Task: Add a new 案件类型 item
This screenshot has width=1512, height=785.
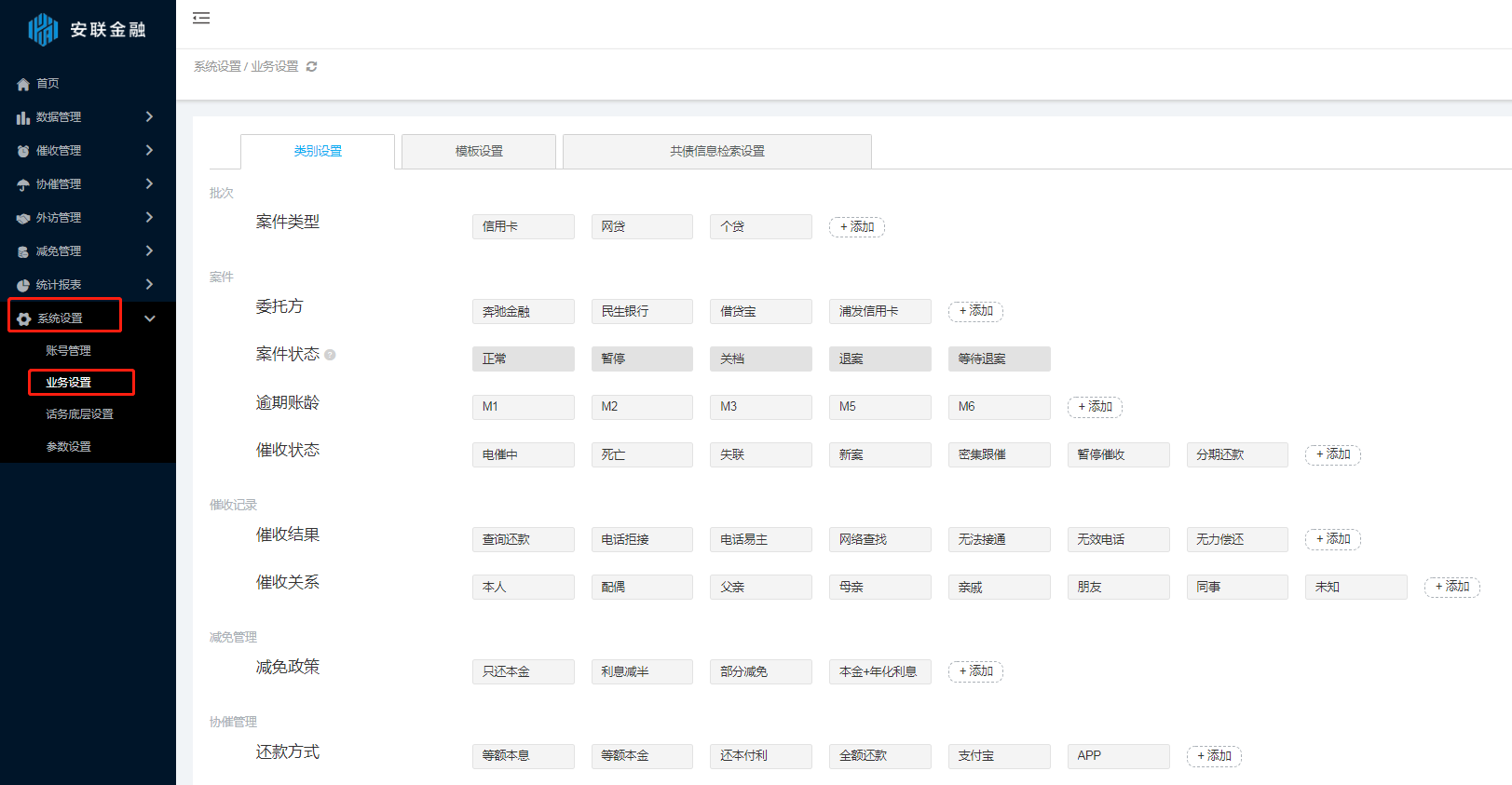Action: (857, 227)
